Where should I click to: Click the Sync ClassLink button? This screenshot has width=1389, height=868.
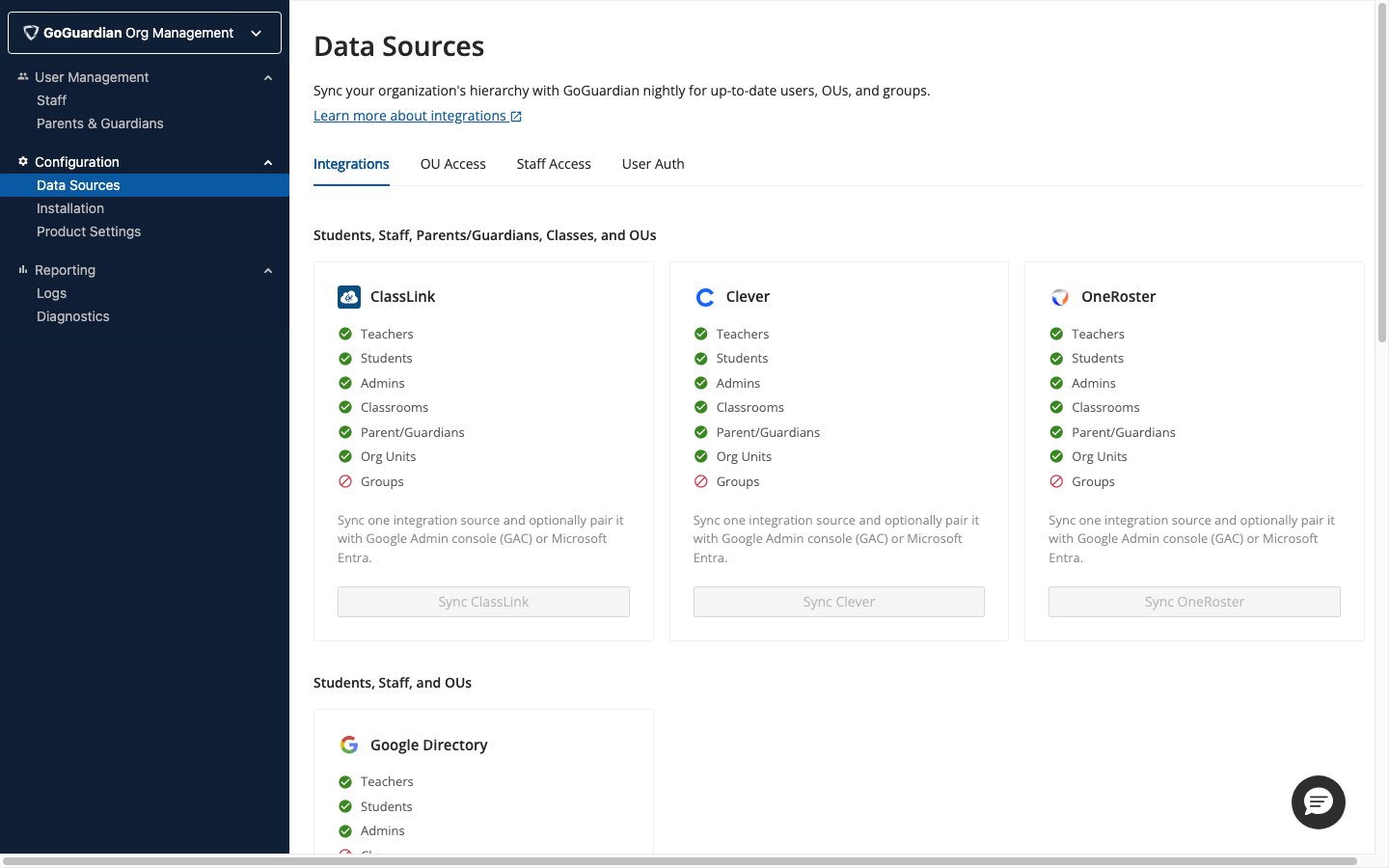point(483,602)
